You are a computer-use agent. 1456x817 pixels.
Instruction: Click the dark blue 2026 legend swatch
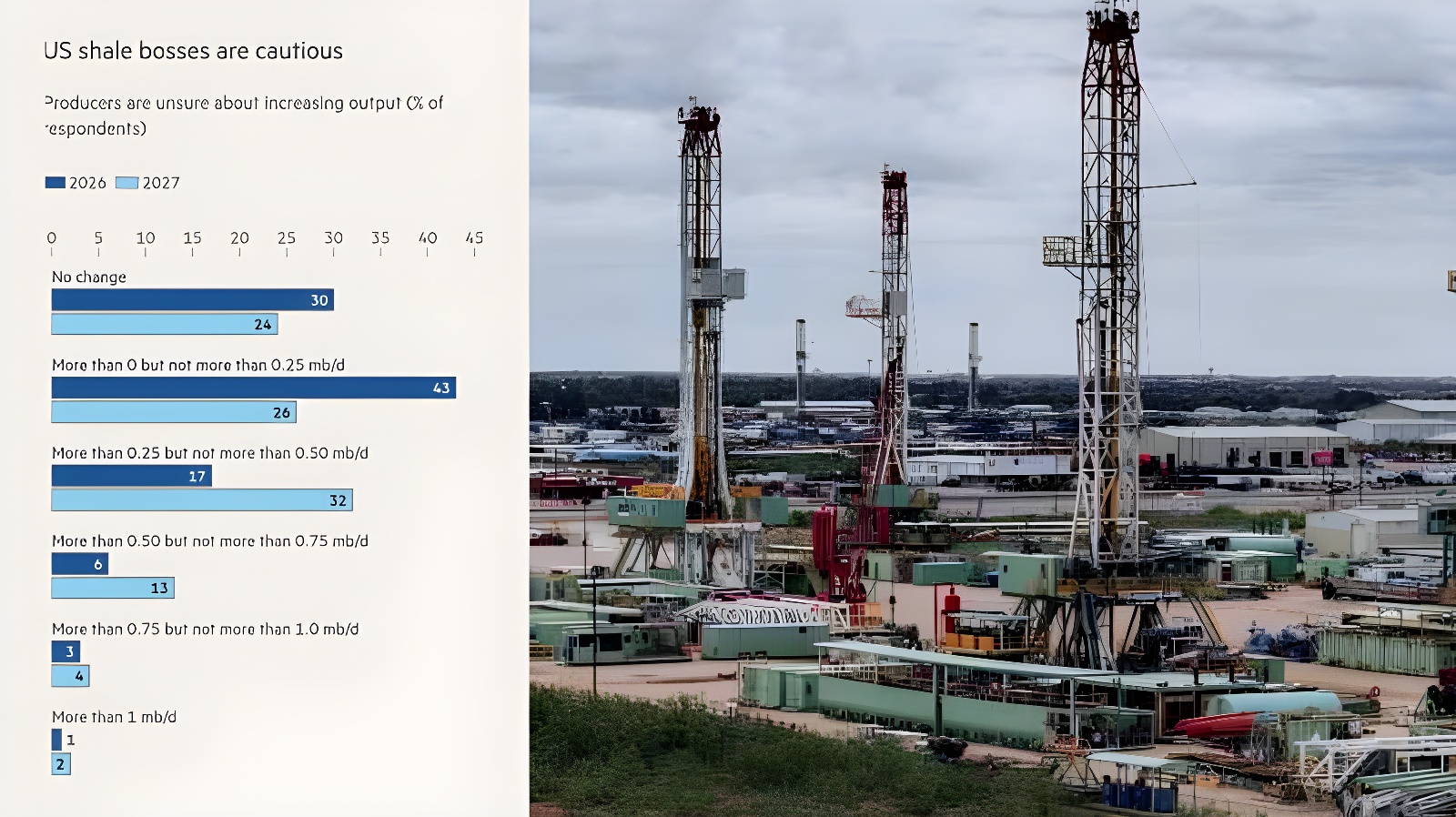tap(55, 183)
